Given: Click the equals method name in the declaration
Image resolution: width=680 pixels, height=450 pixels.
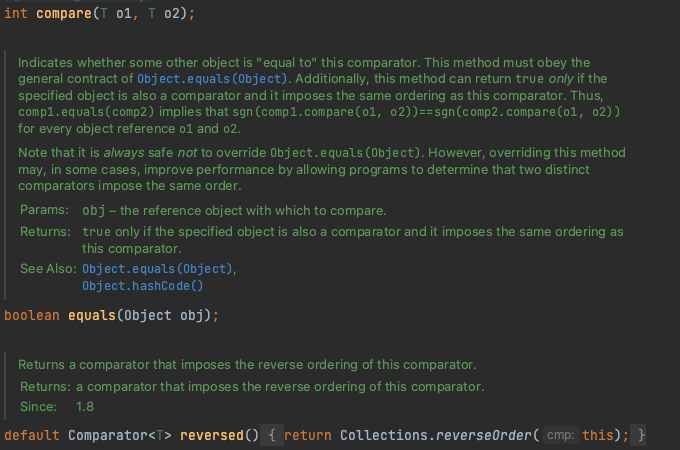Looking at the screenshot, I should coord(92,316).
